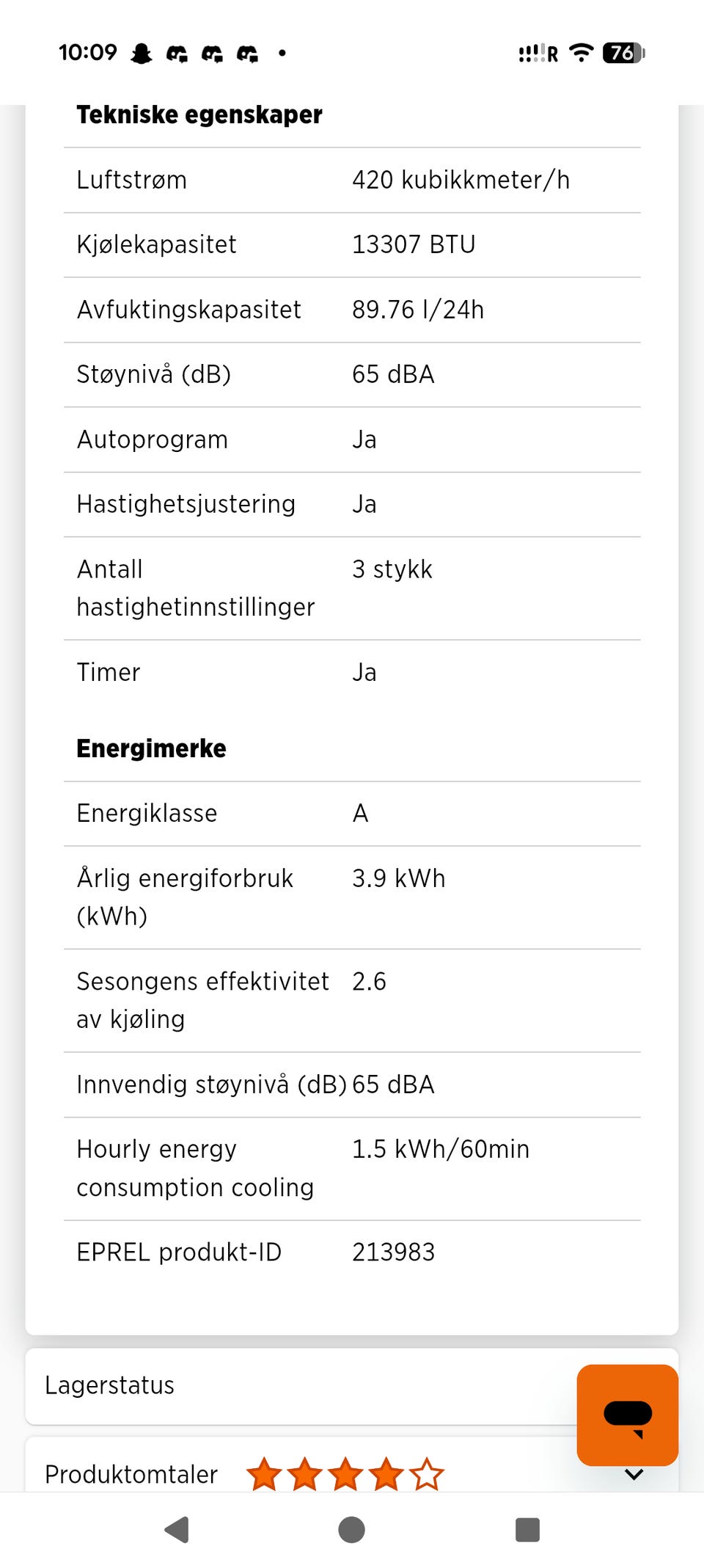Tap the battery indicator showing 76
Viewport: 704px width, 1568px height.
(x=623, y=53)
